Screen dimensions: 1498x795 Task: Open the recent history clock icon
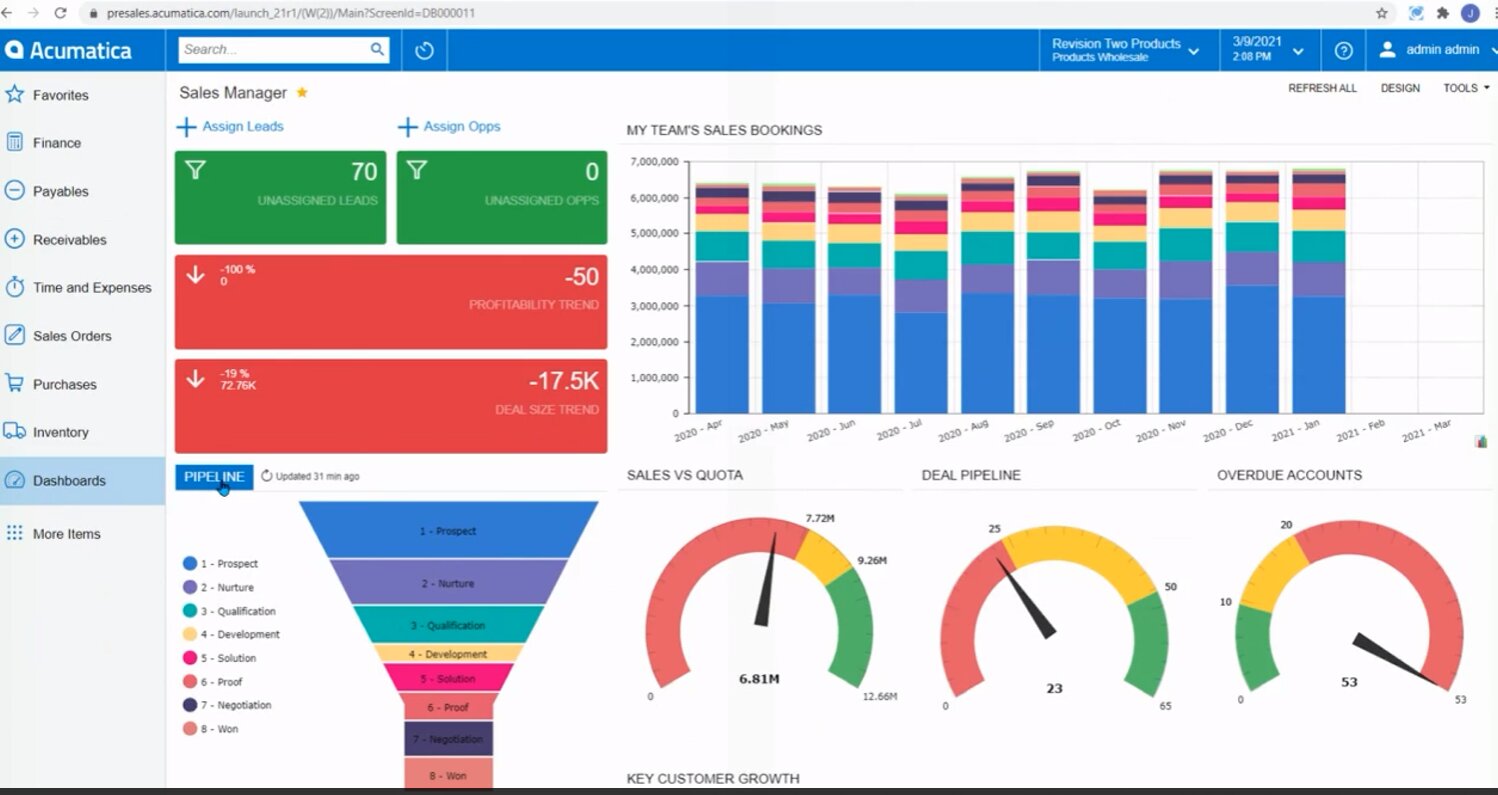pyautogui.click(x=424, y=50)
